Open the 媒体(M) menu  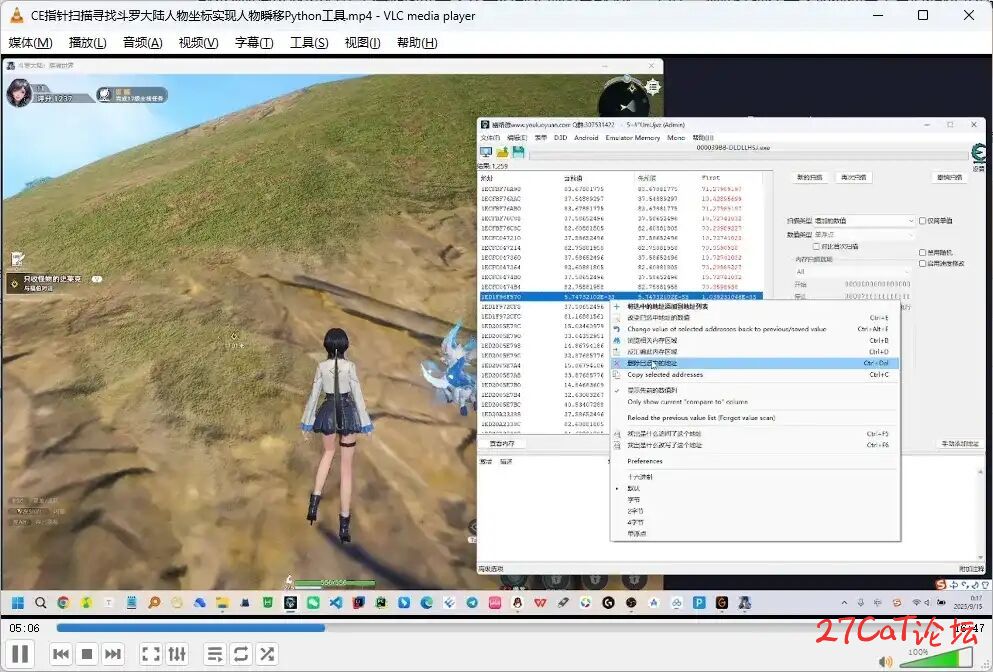click(30, 42)
